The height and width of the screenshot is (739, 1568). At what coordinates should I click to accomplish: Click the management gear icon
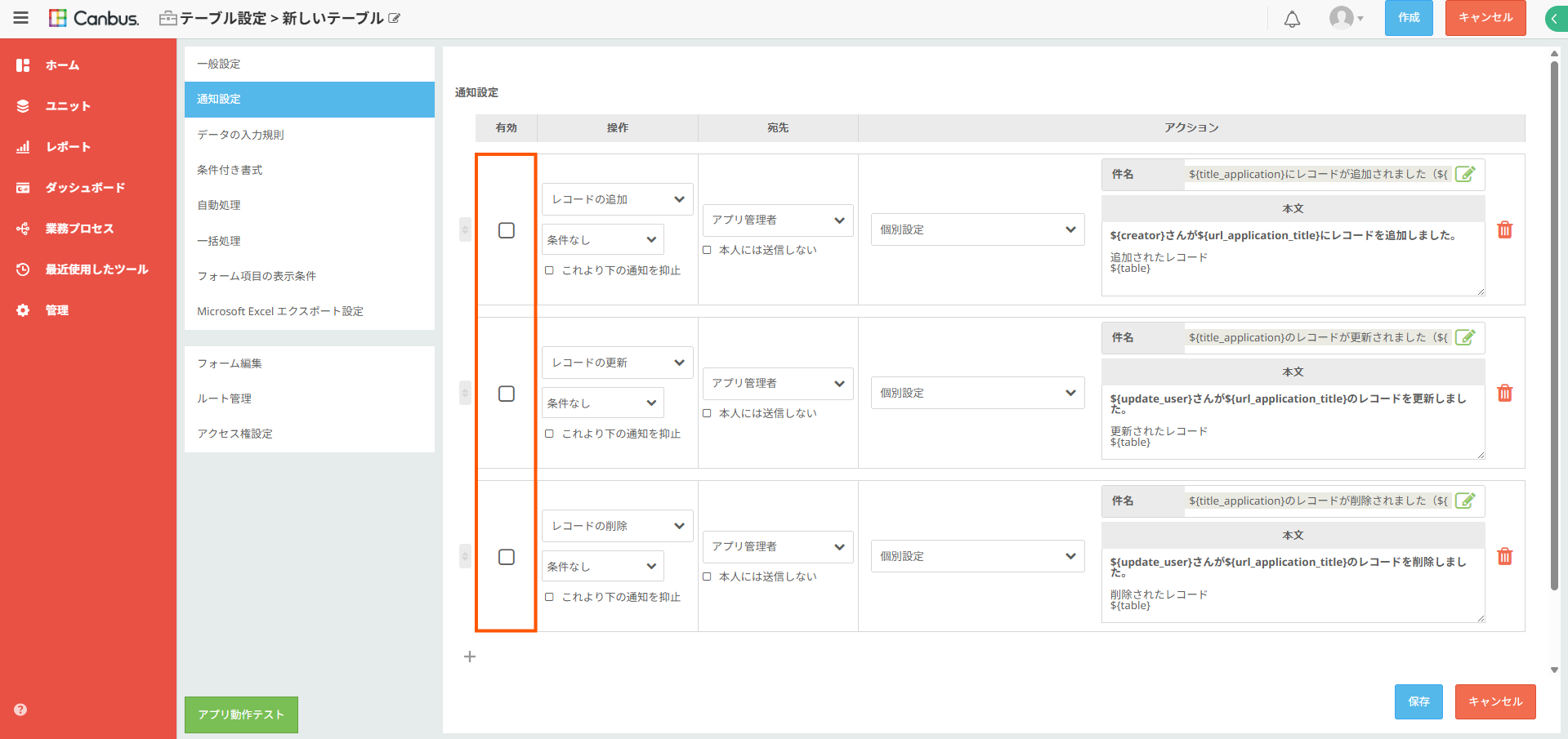tap(23, 310)
